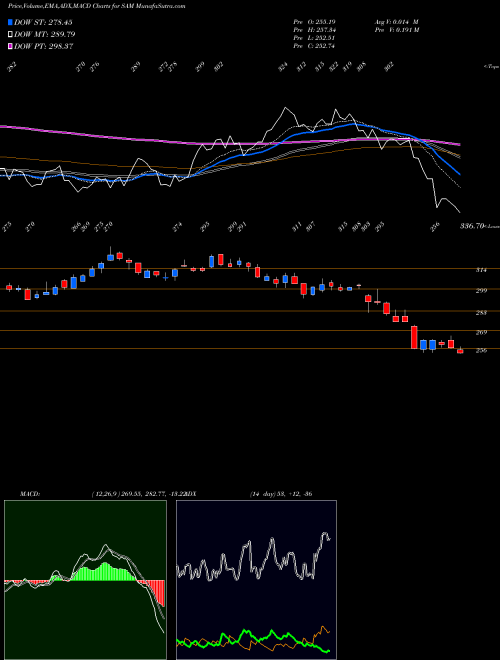Viewport: 500px width, 660px height.
Task: Select the DOW ST: 278.45 label
Action: [43, 22]
